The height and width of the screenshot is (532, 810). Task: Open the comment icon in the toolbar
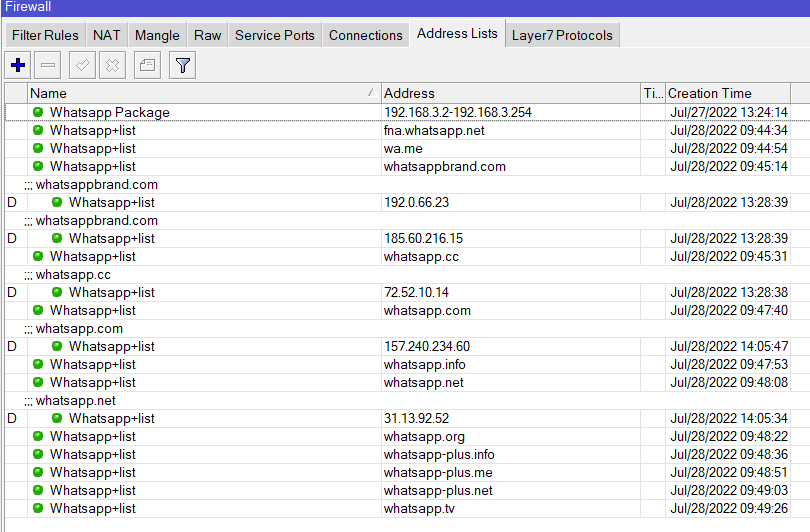147,65
